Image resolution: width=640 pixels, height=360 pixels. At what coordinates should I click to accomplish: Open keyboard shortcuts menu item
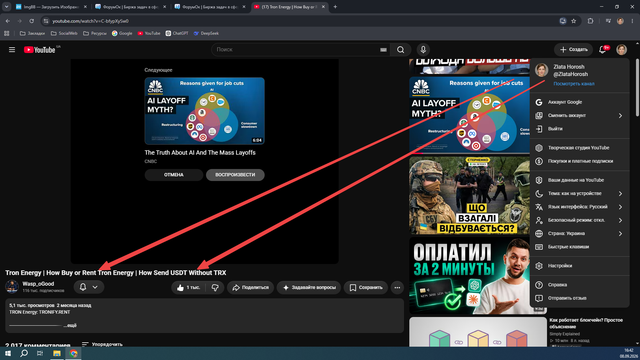point(580,247)
